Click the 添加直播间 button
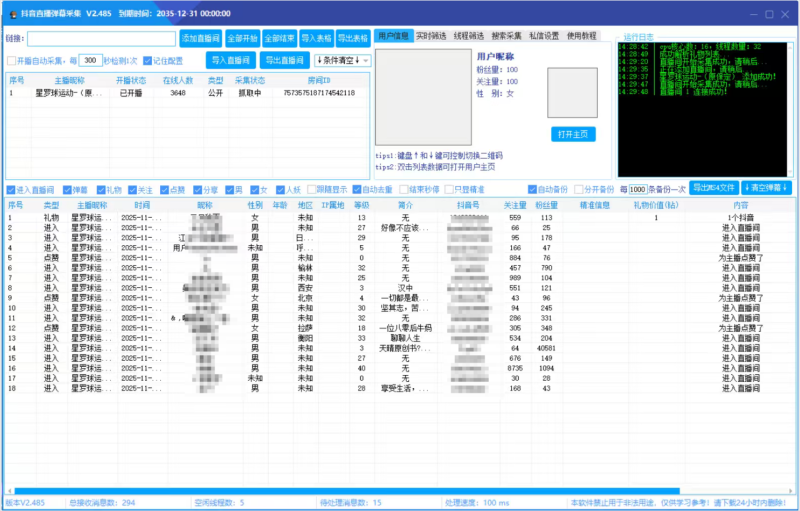Viewport: 800px width, 511px height. (201, 38)
